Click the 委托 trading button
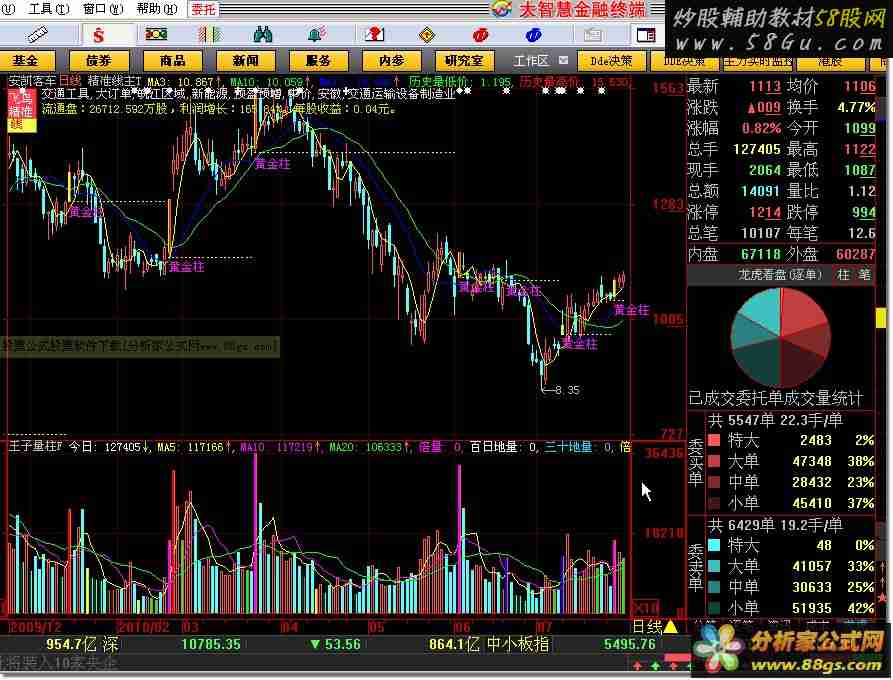893x680 pixels. (203, 9)
